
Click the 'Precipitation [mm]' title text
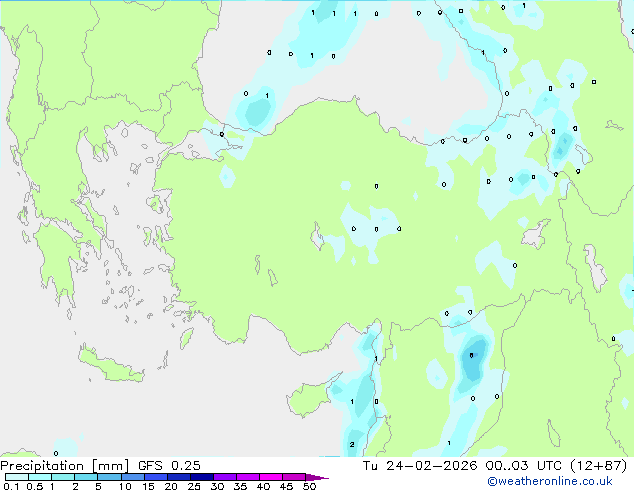click(65, 466)
